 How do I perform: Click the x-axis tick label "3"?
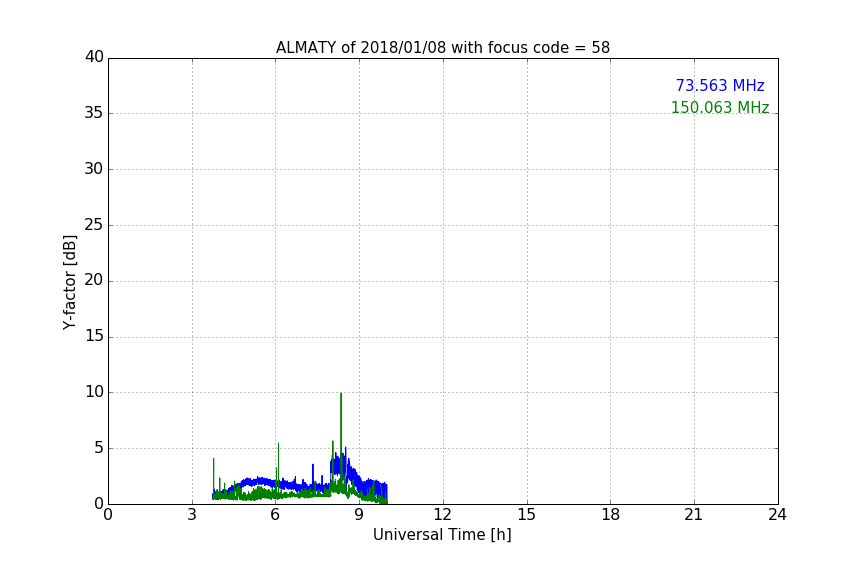(192, 515)
